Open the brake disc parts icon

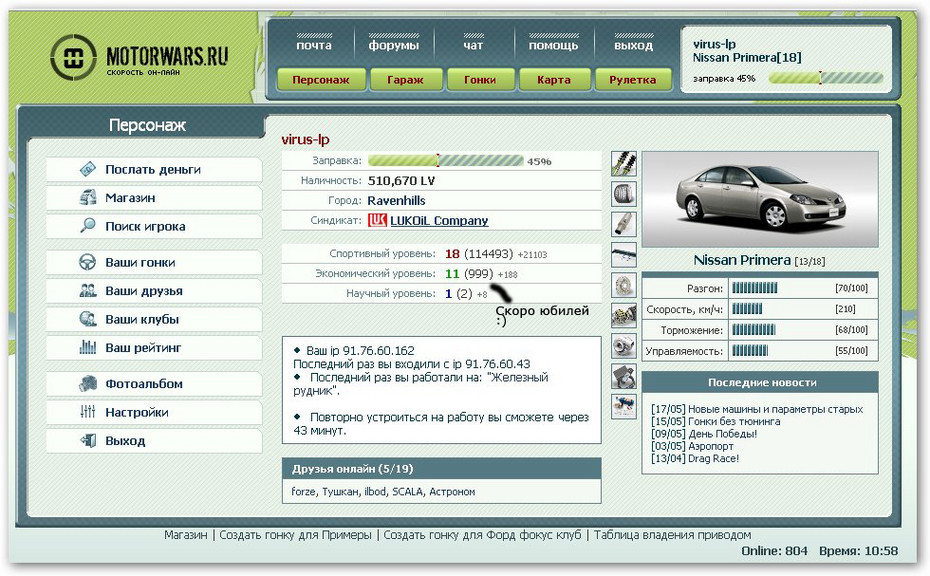(624, 285)
